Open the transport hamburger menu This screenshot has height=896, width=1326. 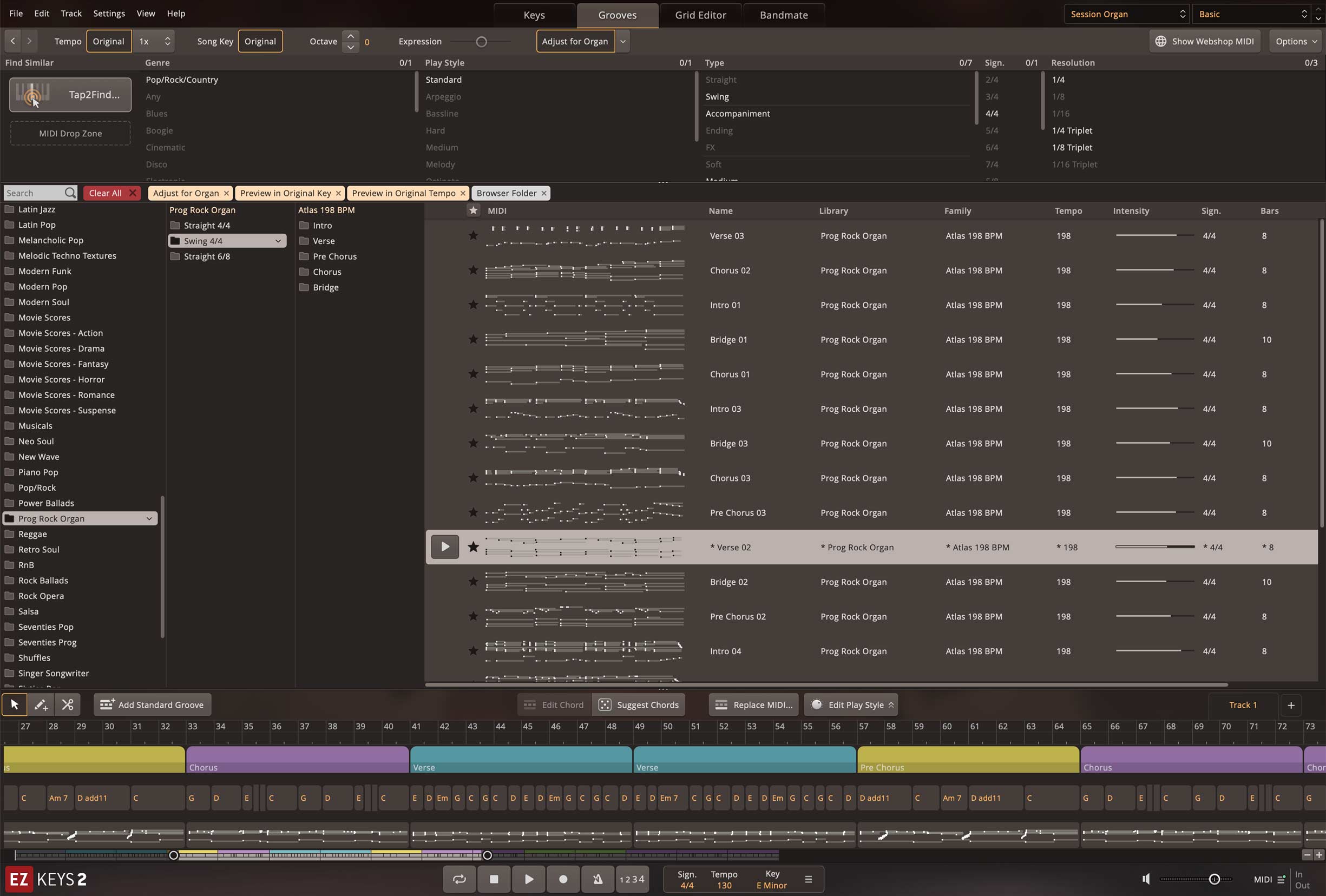coord(808,879)
